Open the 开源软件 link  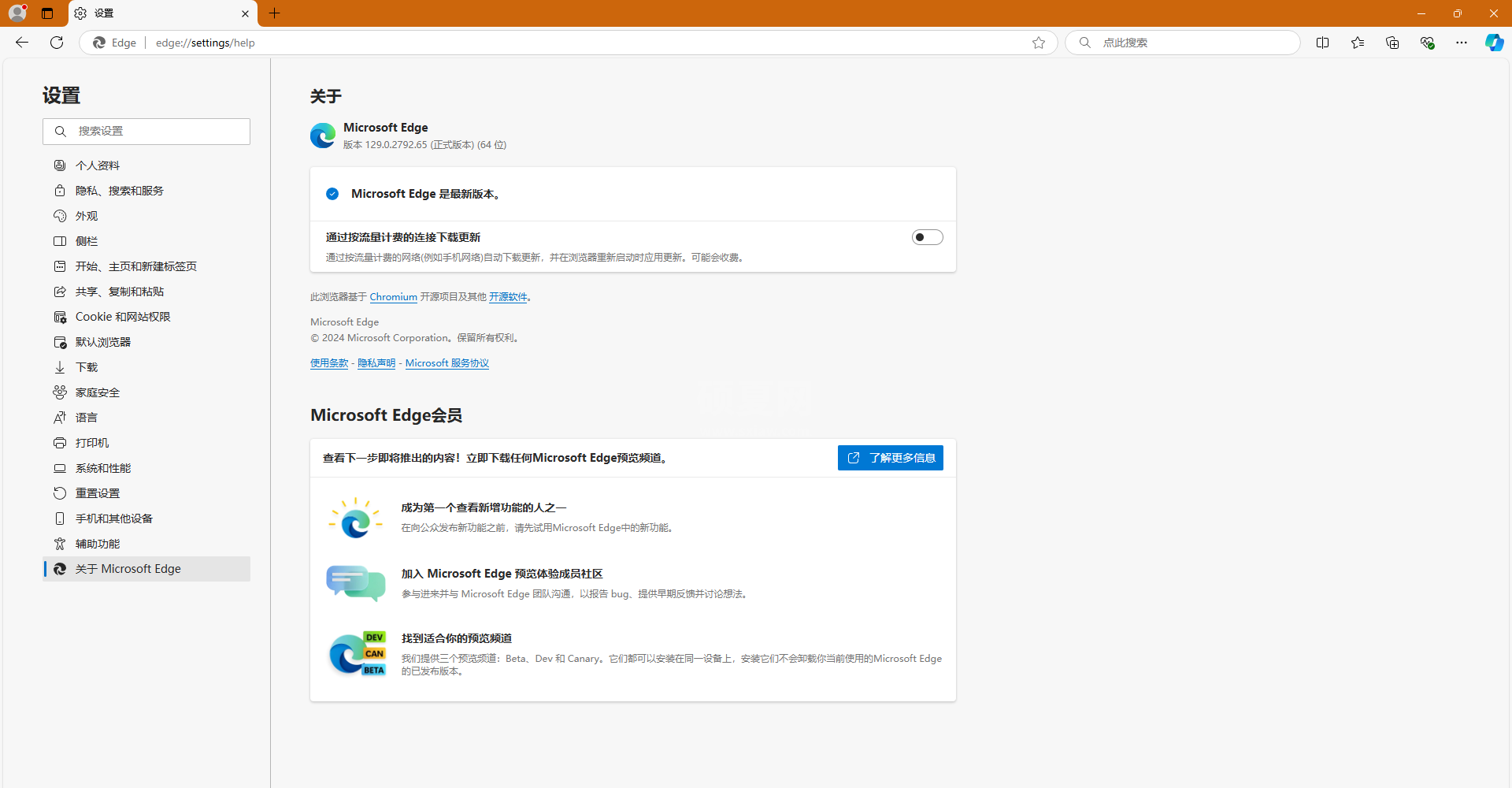[508, 297]
